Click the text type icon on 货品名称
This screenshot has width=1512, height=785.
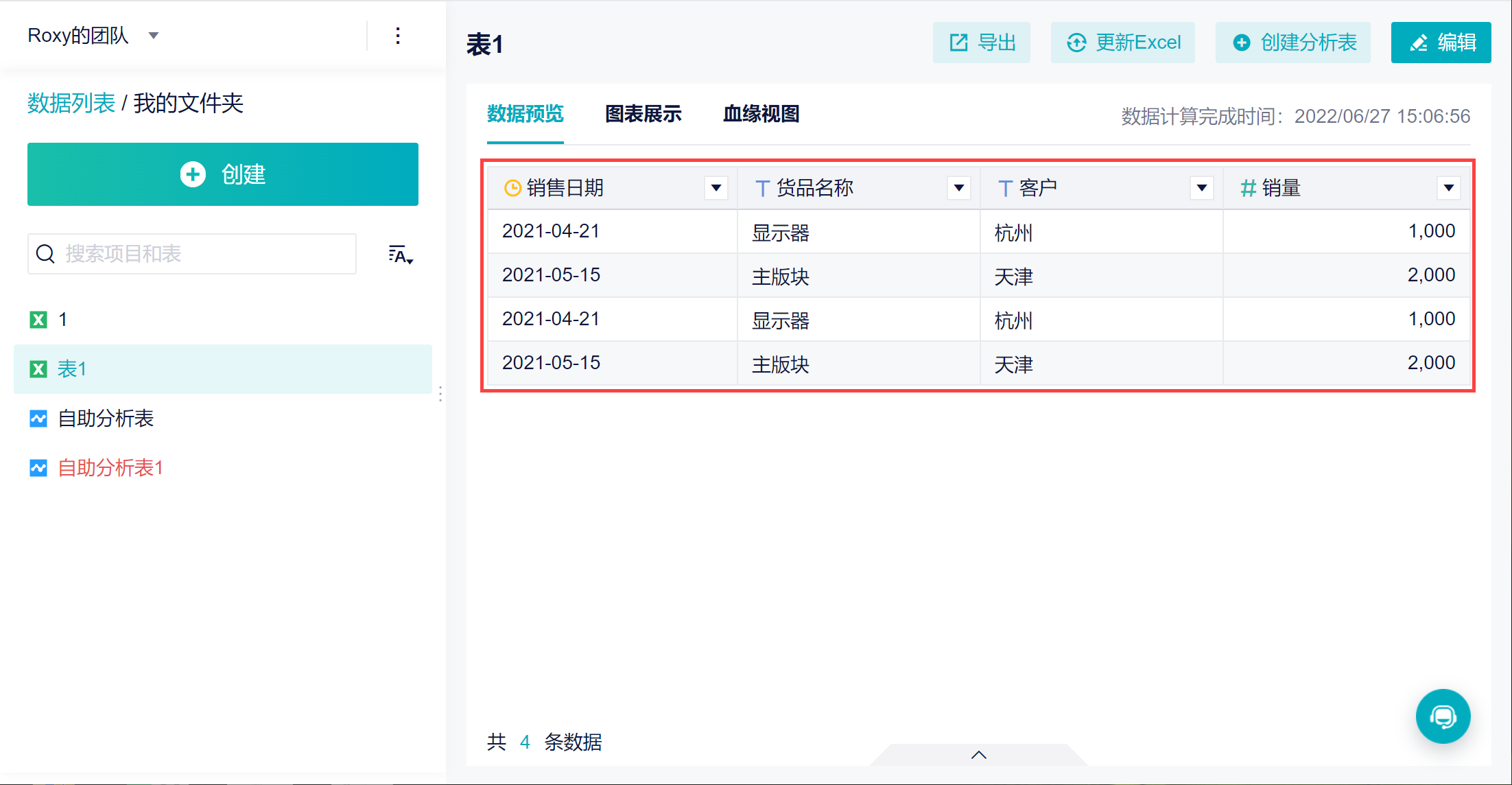coord(761,188)
